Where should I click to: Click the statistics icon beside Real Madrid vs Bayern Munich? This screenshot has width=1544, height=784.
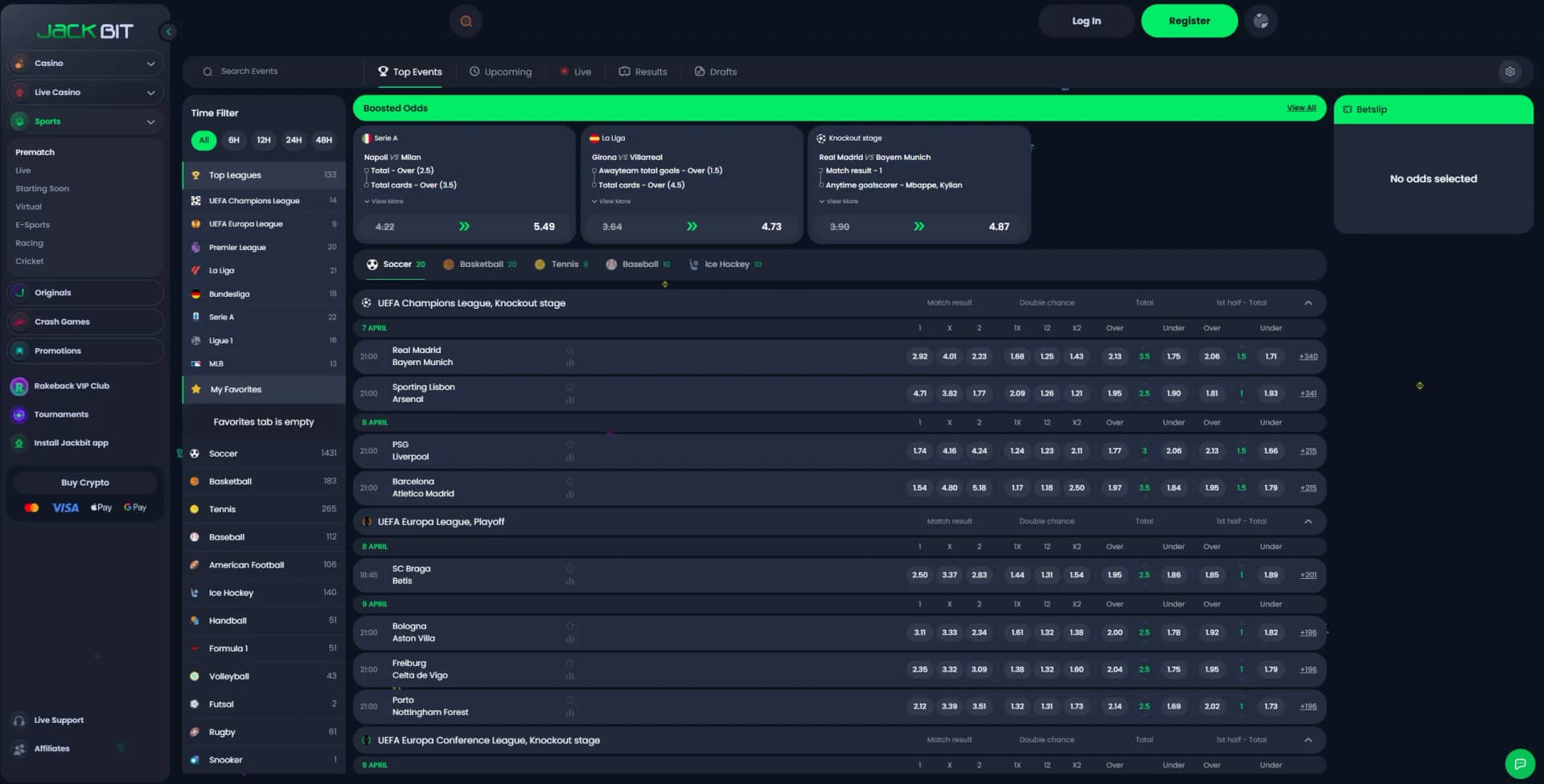pos(570,363)
